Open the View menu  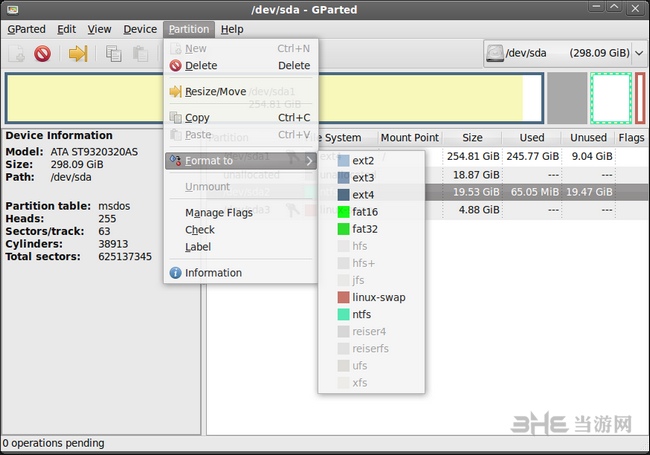point(99,29)
